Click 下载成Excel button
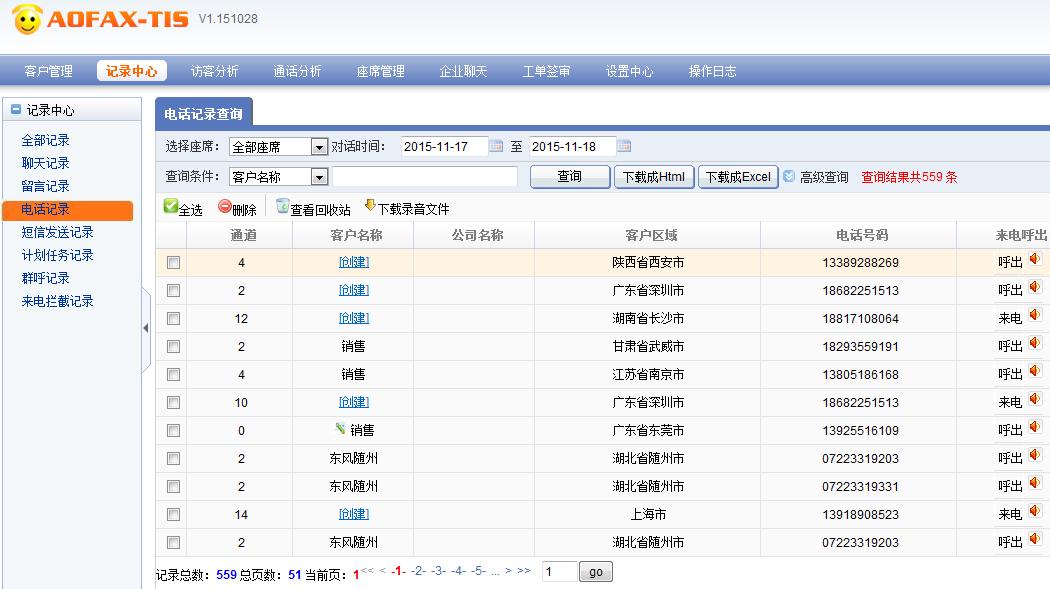Screen dimensions: 1050x589 737,177
